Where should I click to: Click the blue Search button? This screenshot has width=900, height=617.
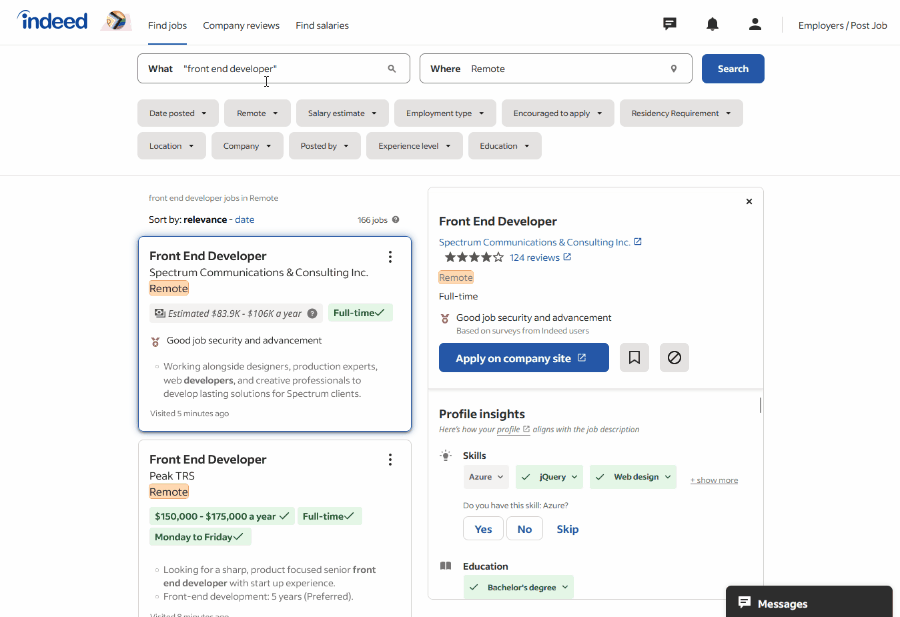click(x=733, y=69)
